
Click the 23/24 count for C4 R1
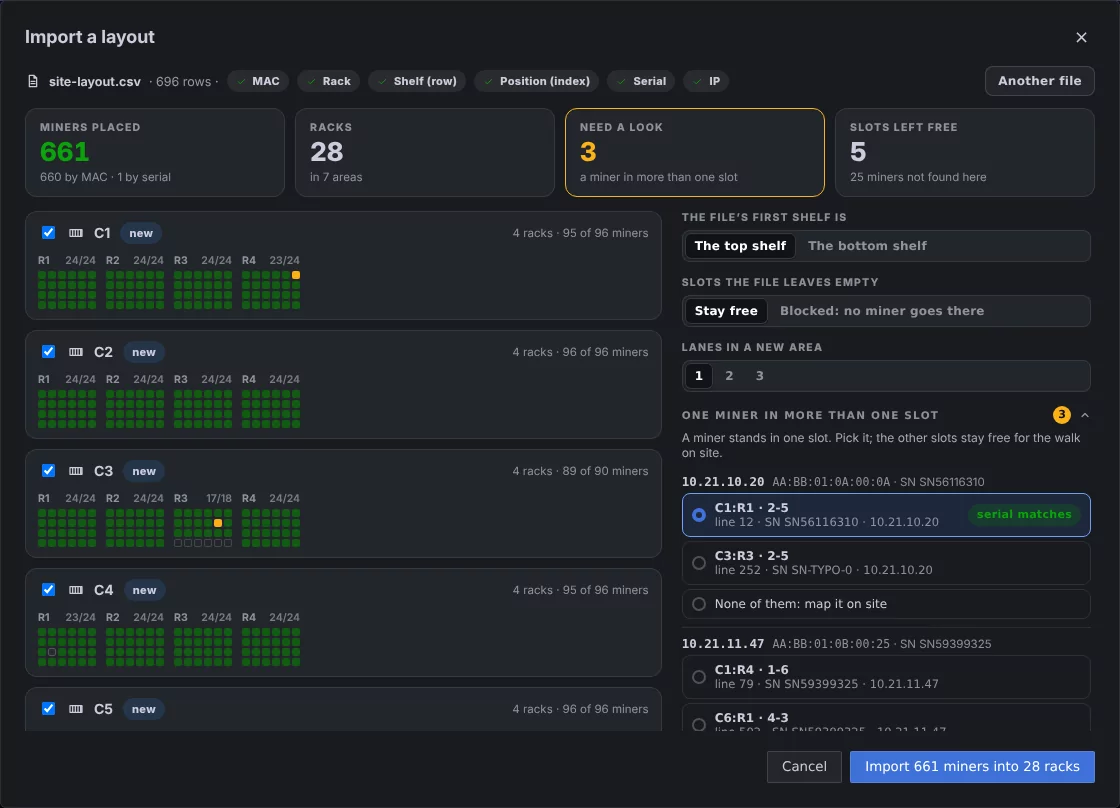click(x=80, y=617)
